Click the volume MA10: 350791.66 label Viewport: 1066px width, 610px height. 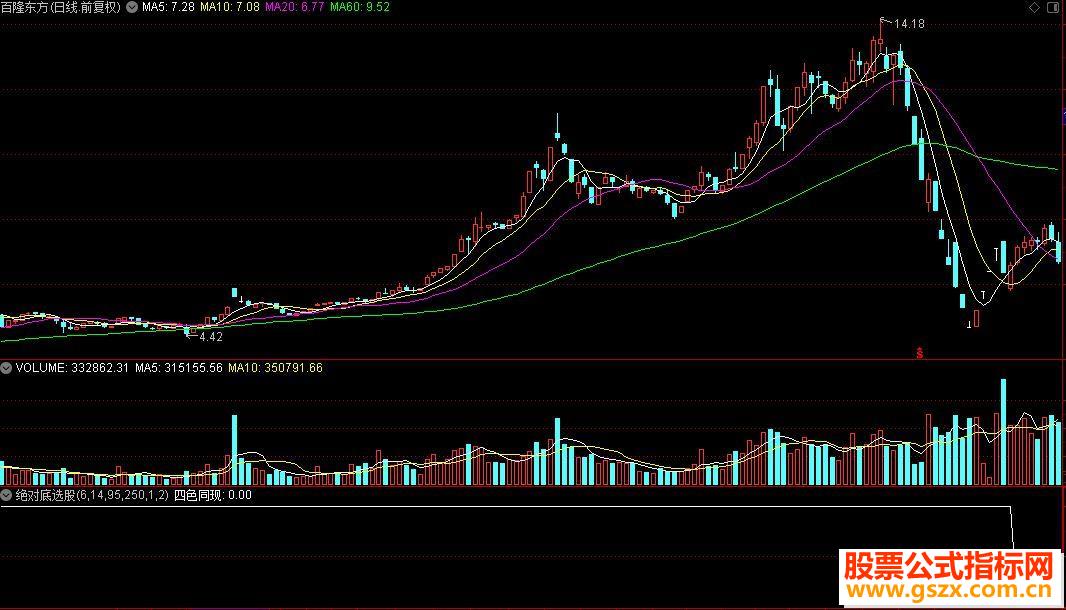[x=275, y=368]
